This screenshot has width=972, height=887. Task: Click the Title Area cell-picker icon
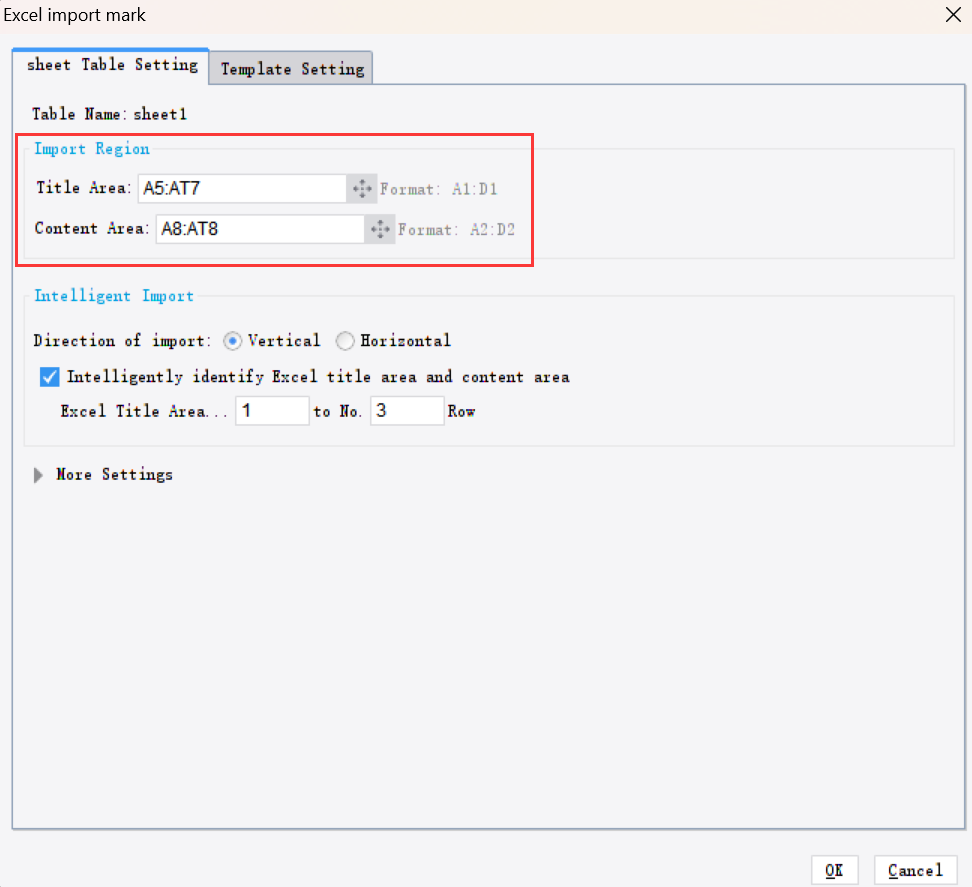tap(362, 188)
